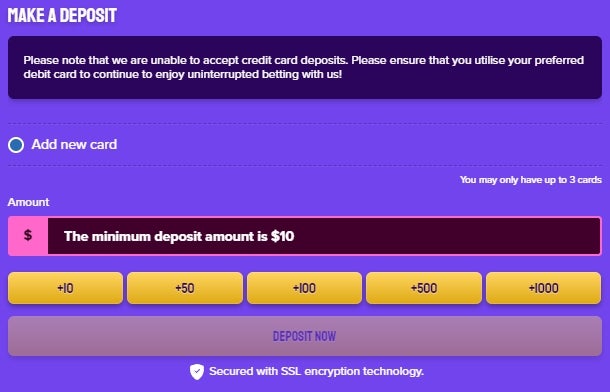Click the debit card line in the notice
610x392 pixels.
click(183, 74)
